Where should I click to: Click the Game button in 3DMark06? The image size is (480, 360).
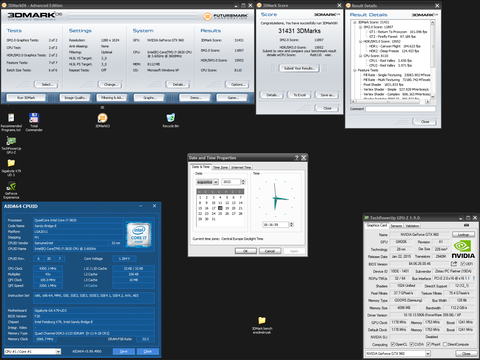click(x=232, y=98)
